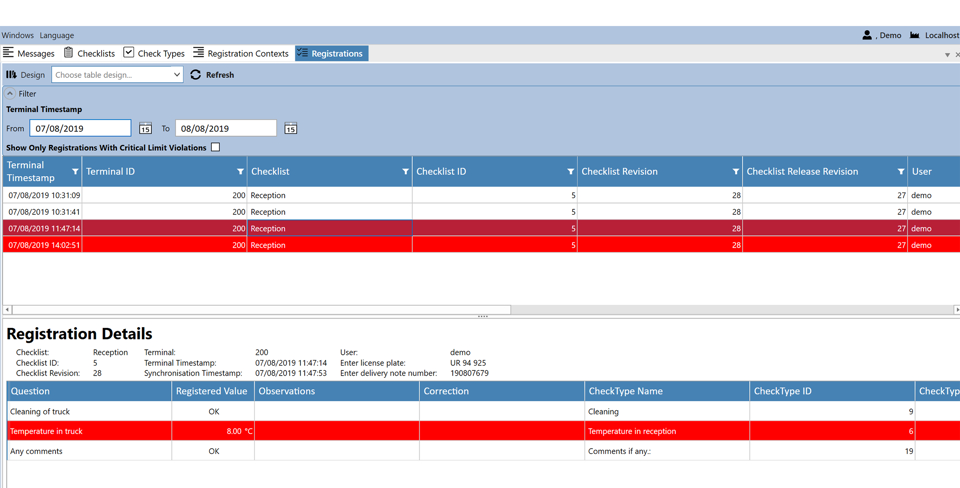Open the table design dropdown
This screenshot has height=488, width=960.
(x=117, y=75)
